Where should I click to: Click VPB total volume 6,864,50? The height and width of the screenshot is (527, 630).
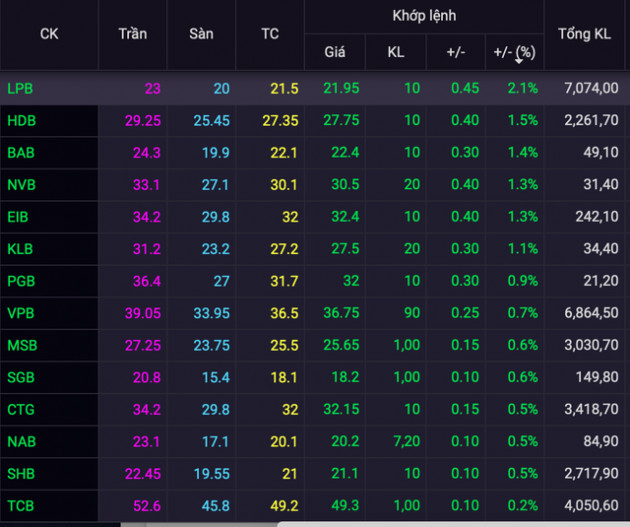[591, 313]
